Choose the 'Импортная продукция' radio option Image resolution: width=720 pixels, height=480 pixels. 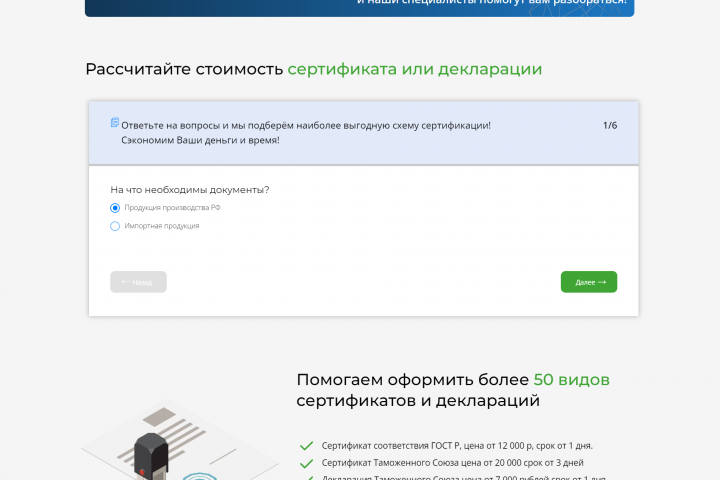[115, 226]
